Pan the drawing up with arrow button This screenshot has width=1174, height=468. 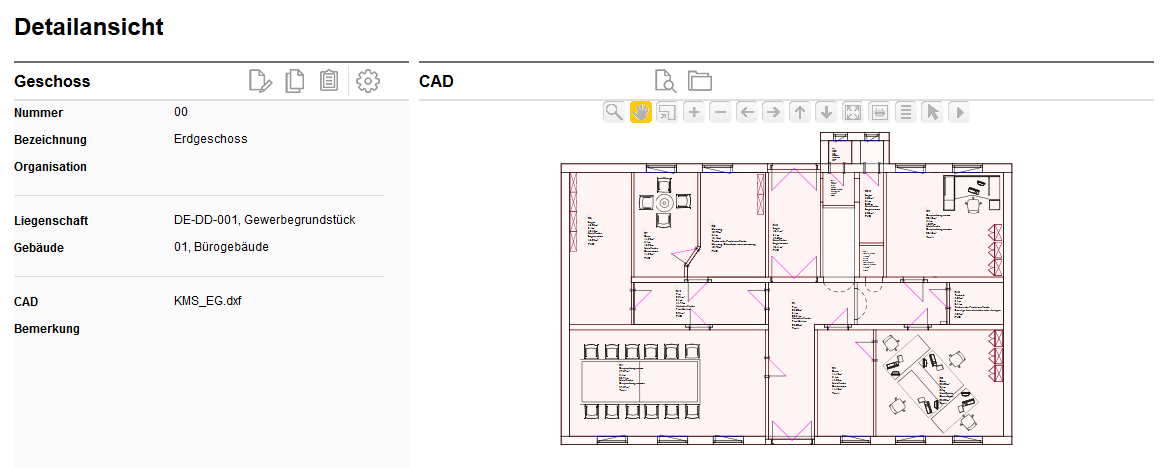pyautogui.click(x=800, y=112)
